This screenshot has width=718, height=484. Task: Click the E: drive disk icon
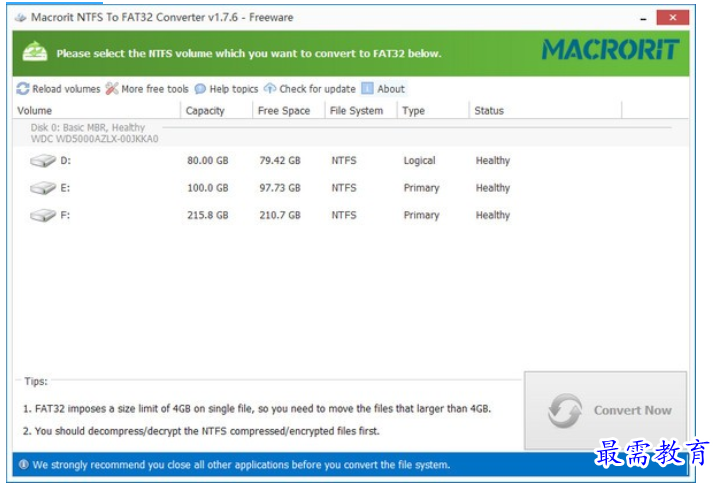(43, 188)
